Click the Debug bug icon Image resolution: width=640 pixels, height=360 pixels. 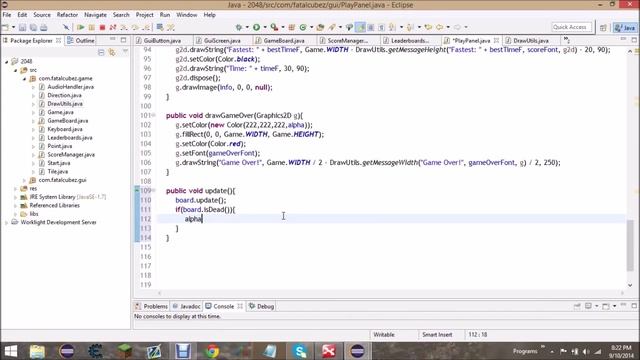[239, 27]
